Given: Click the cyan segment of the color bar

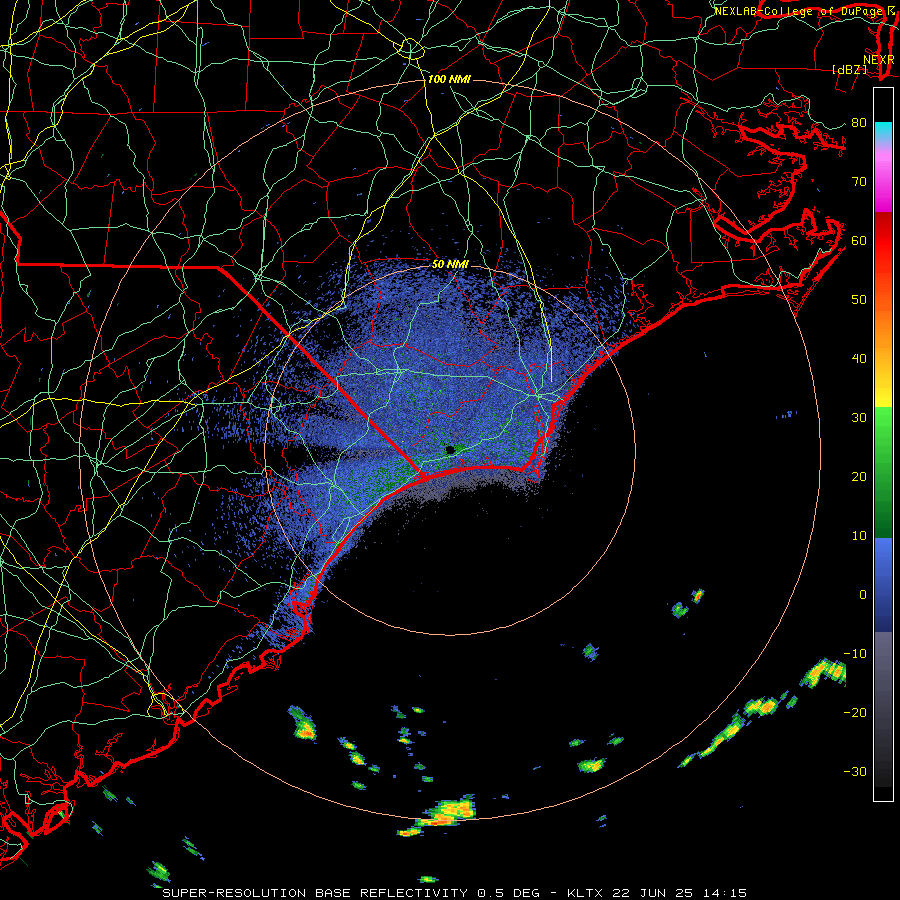Looking at the screenshot, I should [883, 129].
